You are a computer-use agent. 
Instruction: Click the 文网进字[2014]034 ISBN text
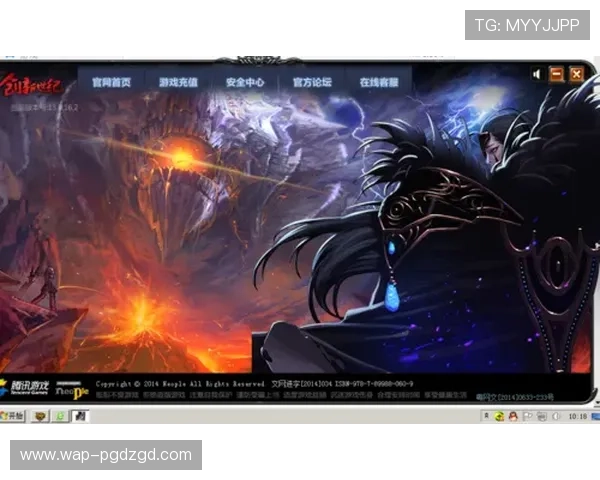pyautogui.click(x=342, y=384)
